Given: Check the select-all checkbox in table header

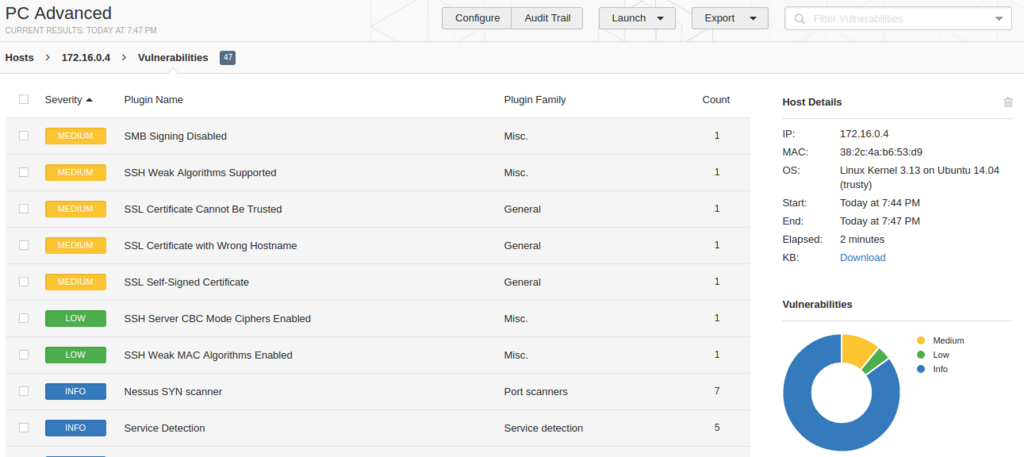Looking at the screenshot, I should (24, 99).
